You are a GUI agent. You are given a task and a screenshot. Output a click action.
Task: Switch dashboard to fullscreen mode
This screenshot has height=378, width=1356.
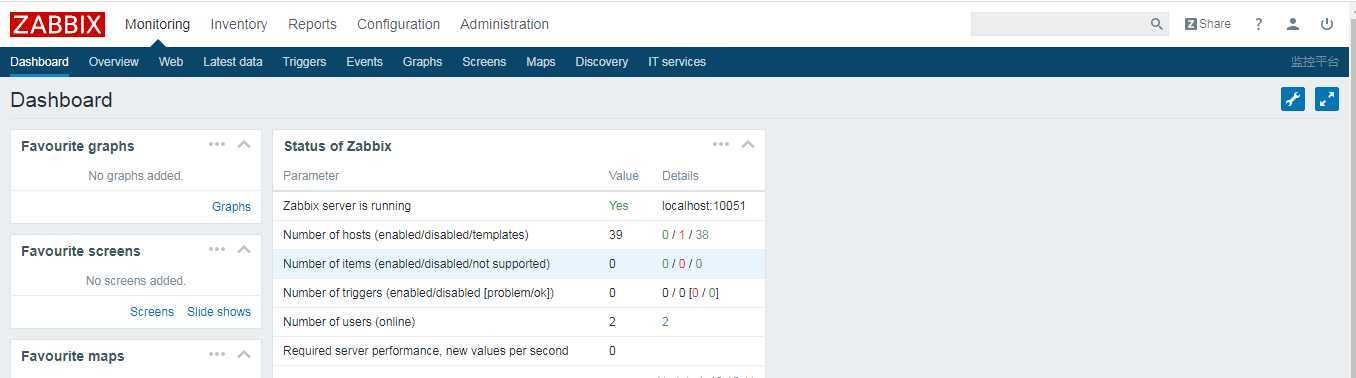[1327, 99]
